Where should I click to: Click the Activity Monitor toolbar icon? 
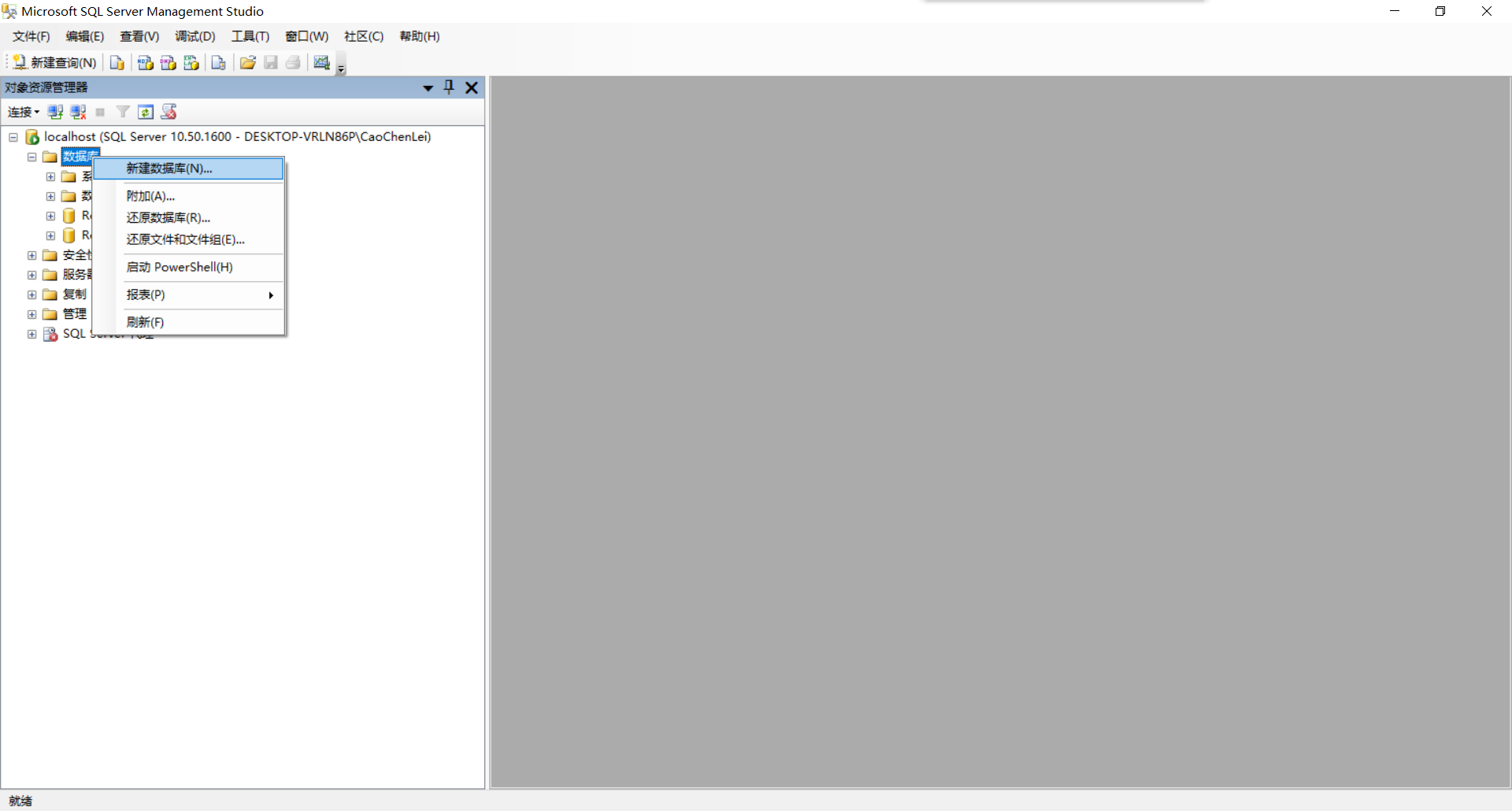pos(321,62)
